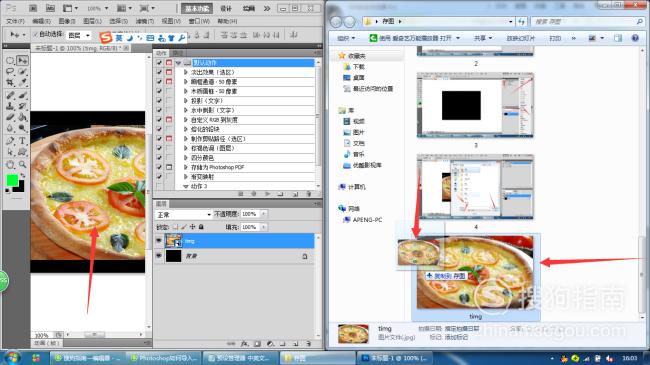Viewport: 650px width, 365px height.
Task: Click the green foreground color swatch
Action: [x=12, y=180]
